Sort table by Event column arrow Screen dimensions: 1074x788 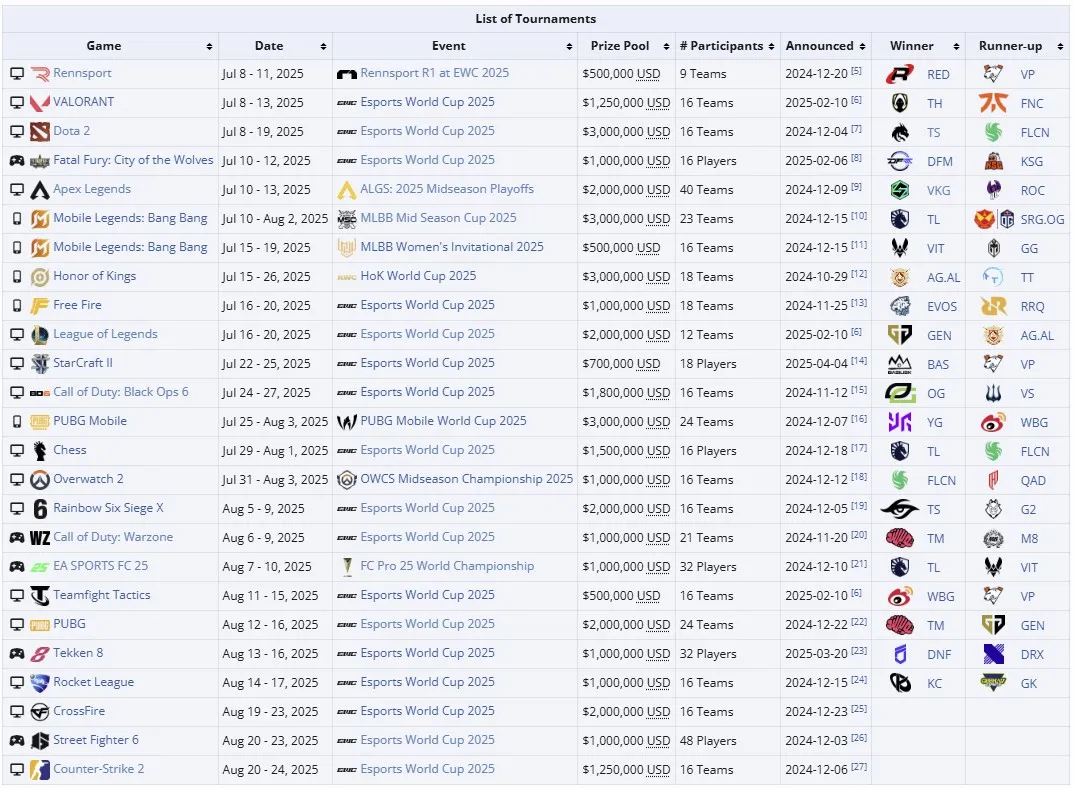569,47
